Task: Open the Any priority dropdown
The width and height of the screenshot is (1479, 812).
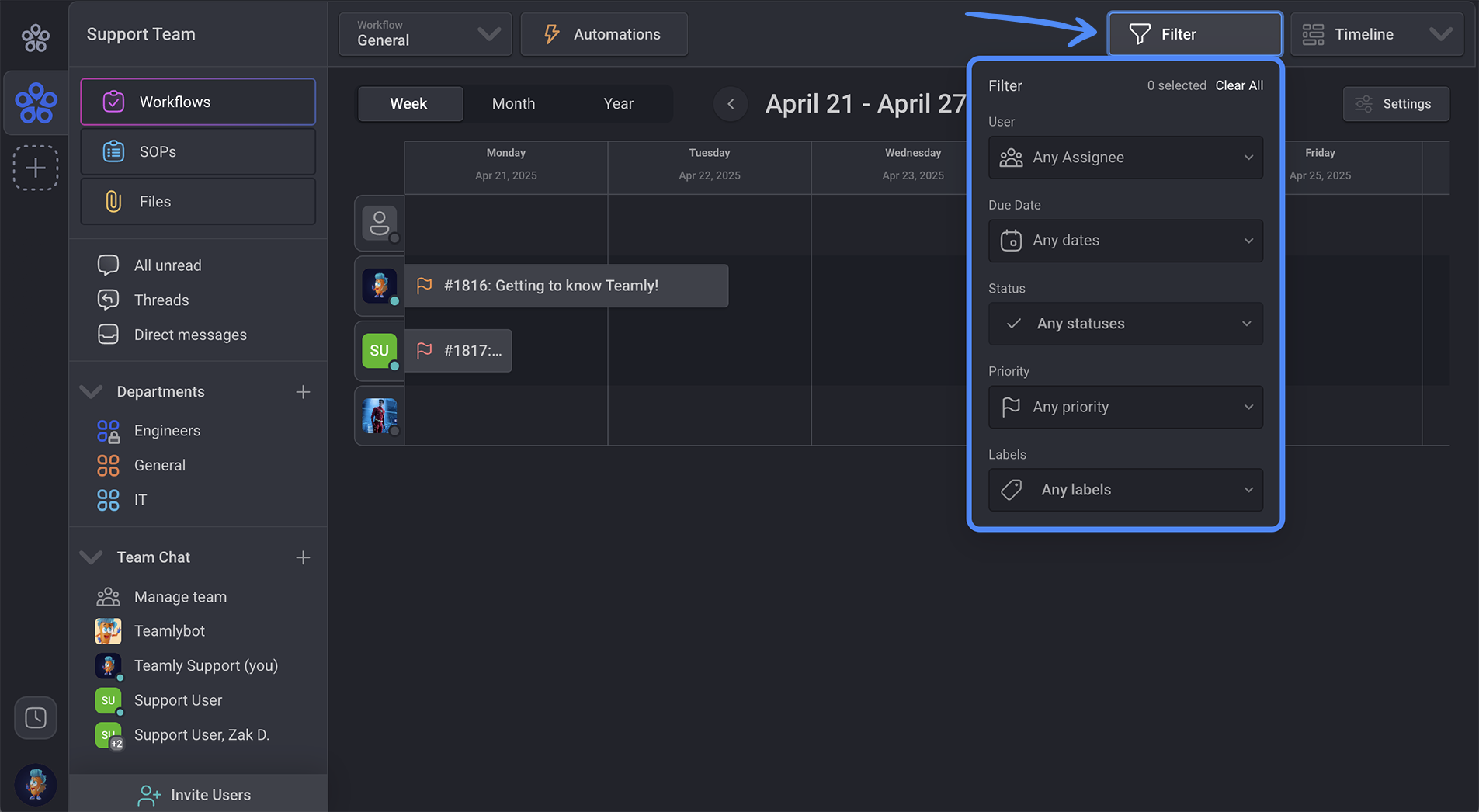Action: click(1125, 407)
